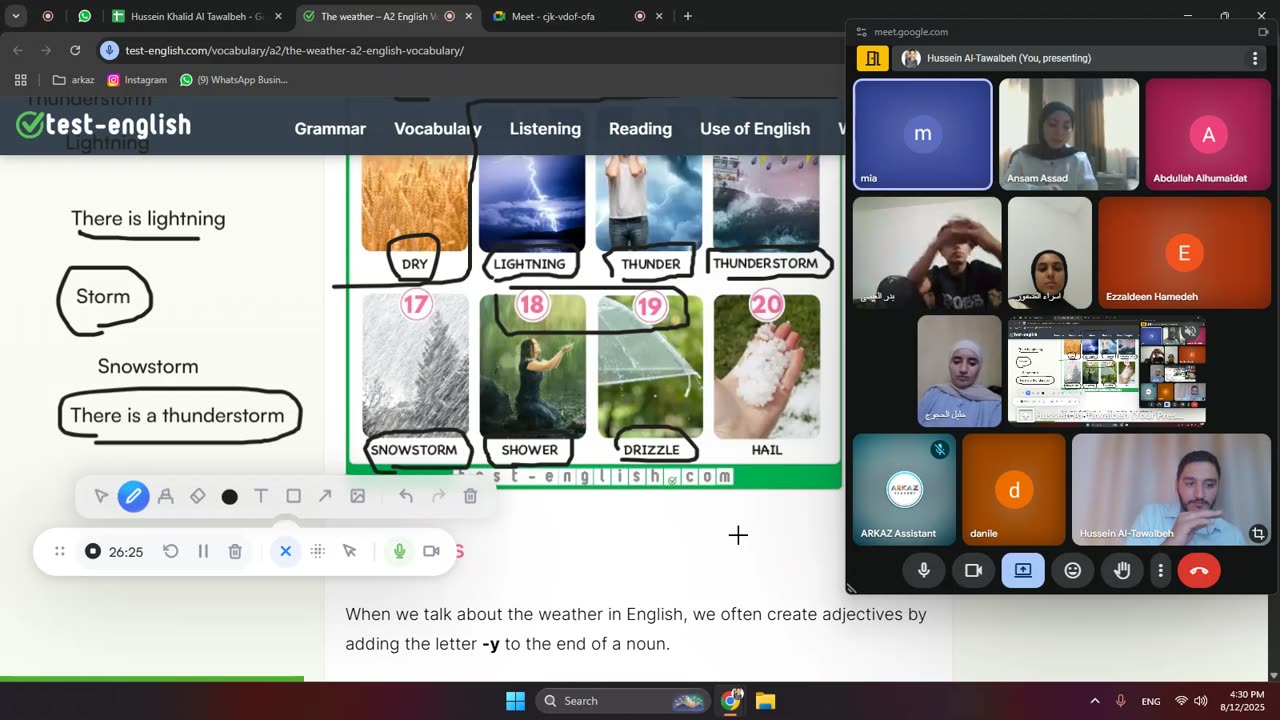This screenshot has height=720, width=1280.
Task: Click the yellow meeting details icon
Action: pyautogui.click(x=872, y=58)
